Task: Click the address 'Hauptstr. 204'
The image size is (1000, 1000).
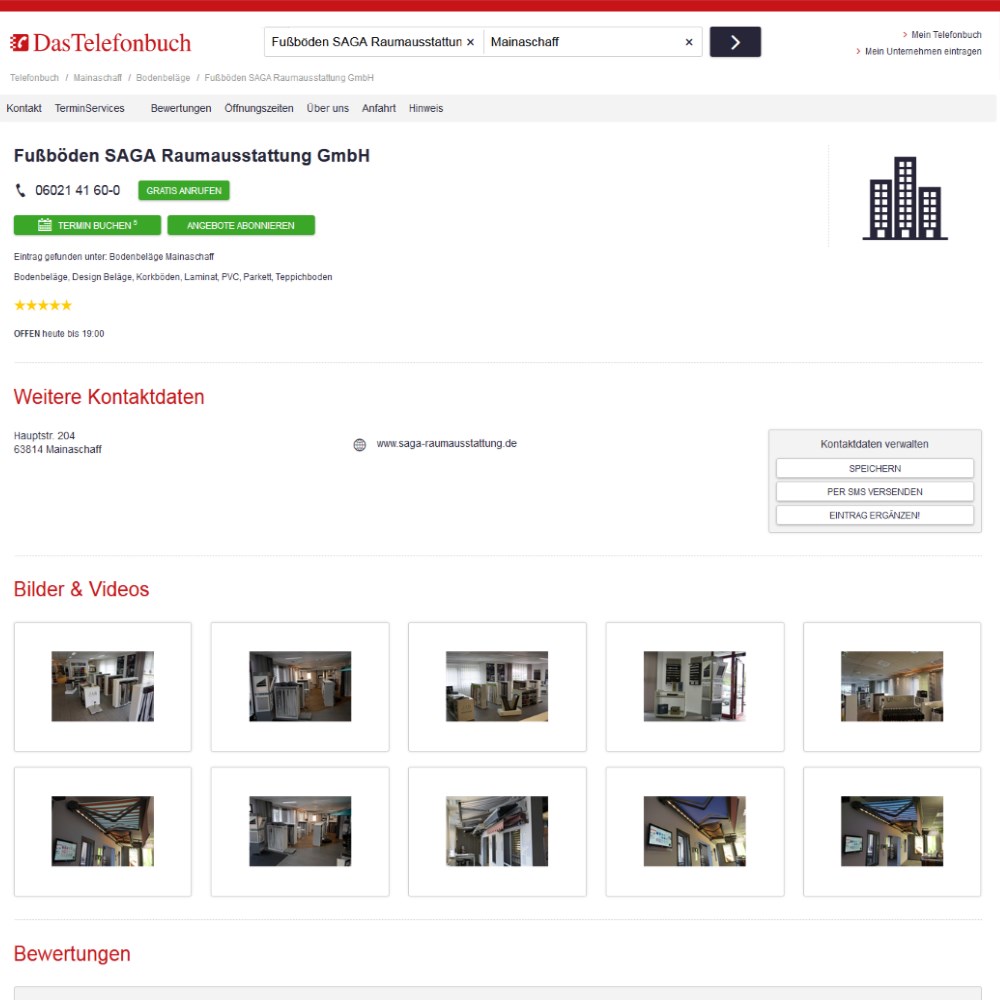Action: (45, 436)
